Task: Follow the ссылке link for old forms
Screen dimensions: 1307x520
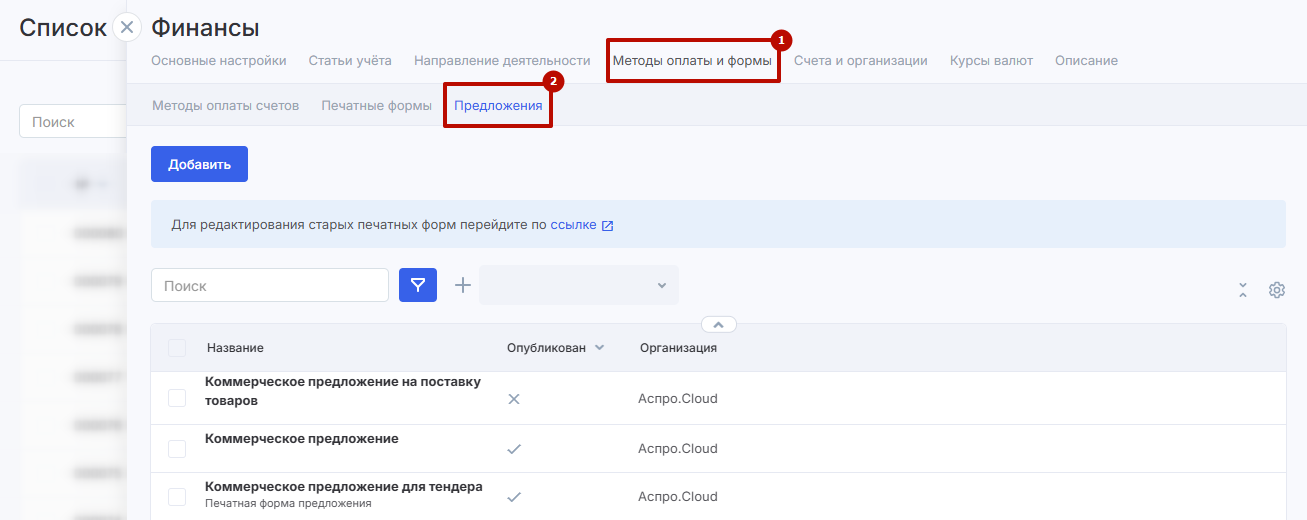Action: pos(573,225)
